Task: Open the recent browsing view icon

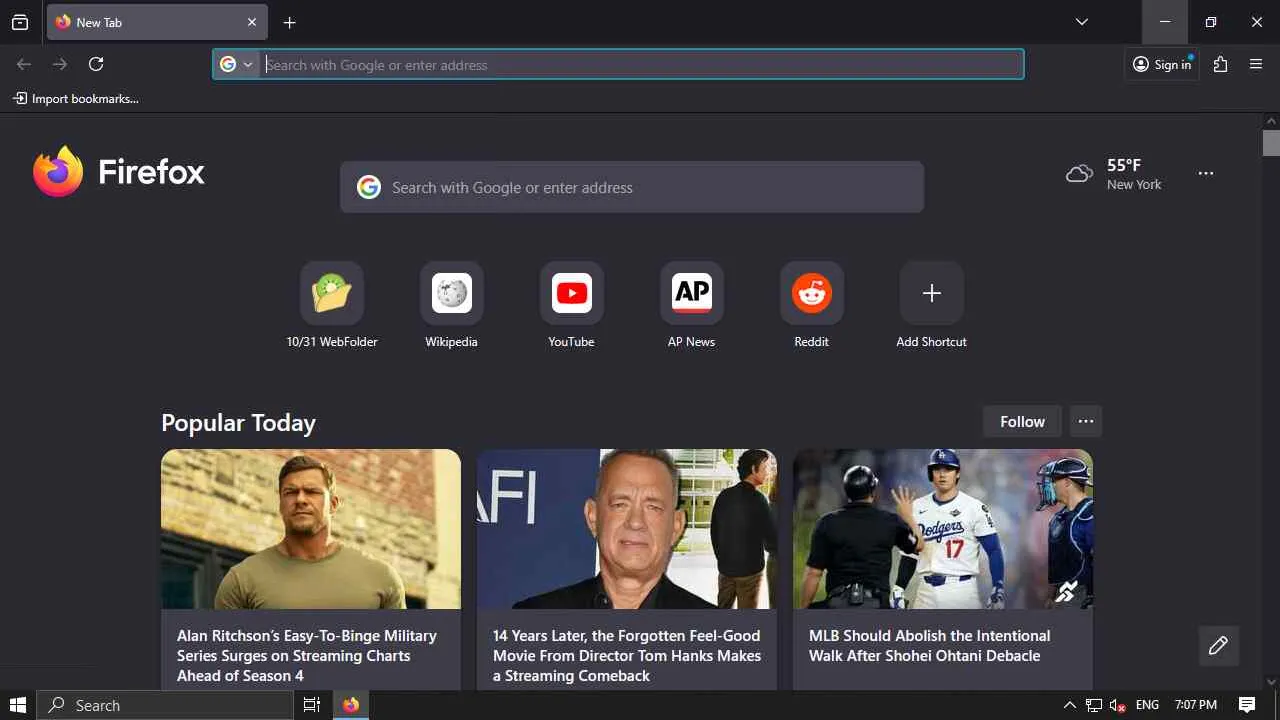Action: [20, 23]
